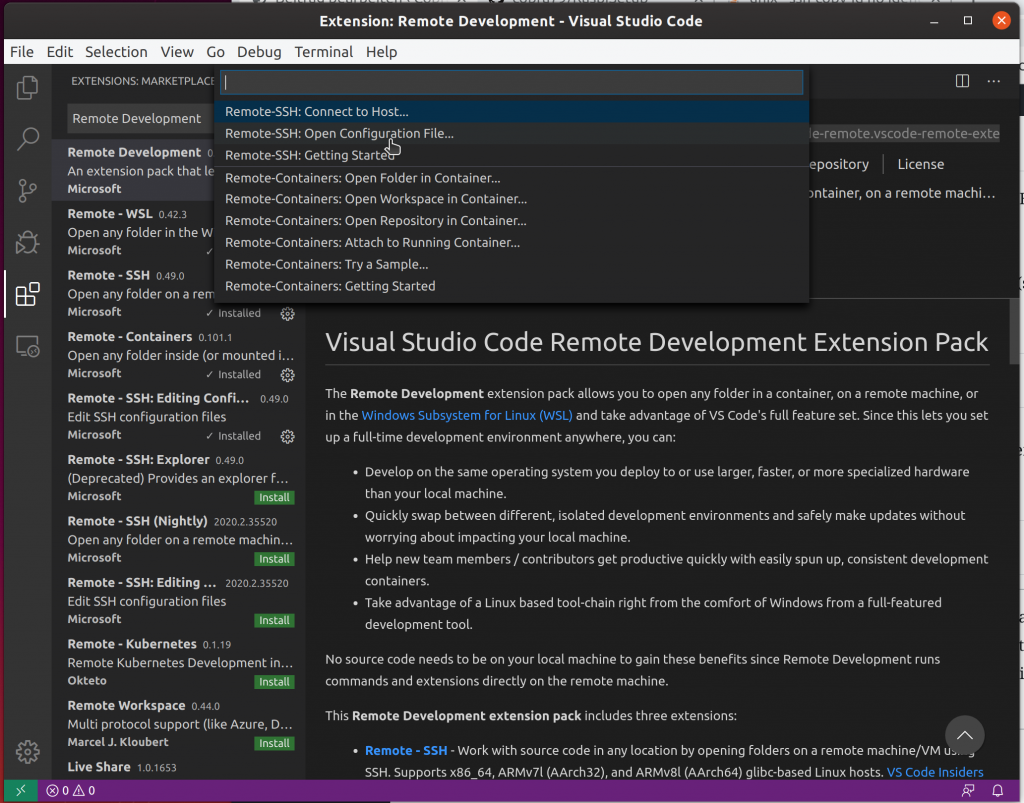The height and width of the screenshot is (803, 1024).
Task: Choose Remote-Containers: Open Folder in Container
Action: pyautogui.click(x=511, y=178)
